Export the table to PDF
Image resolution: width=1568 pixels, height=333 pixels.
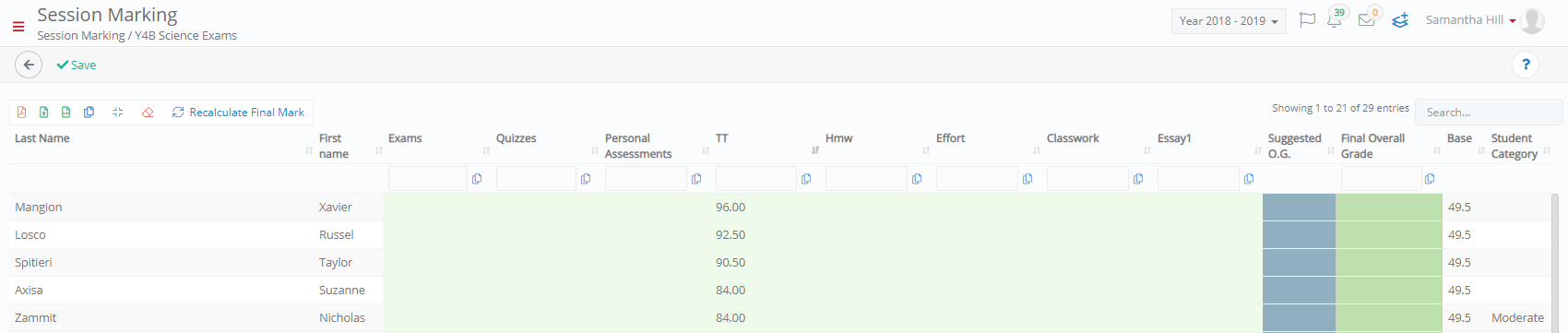coord(22,112)
